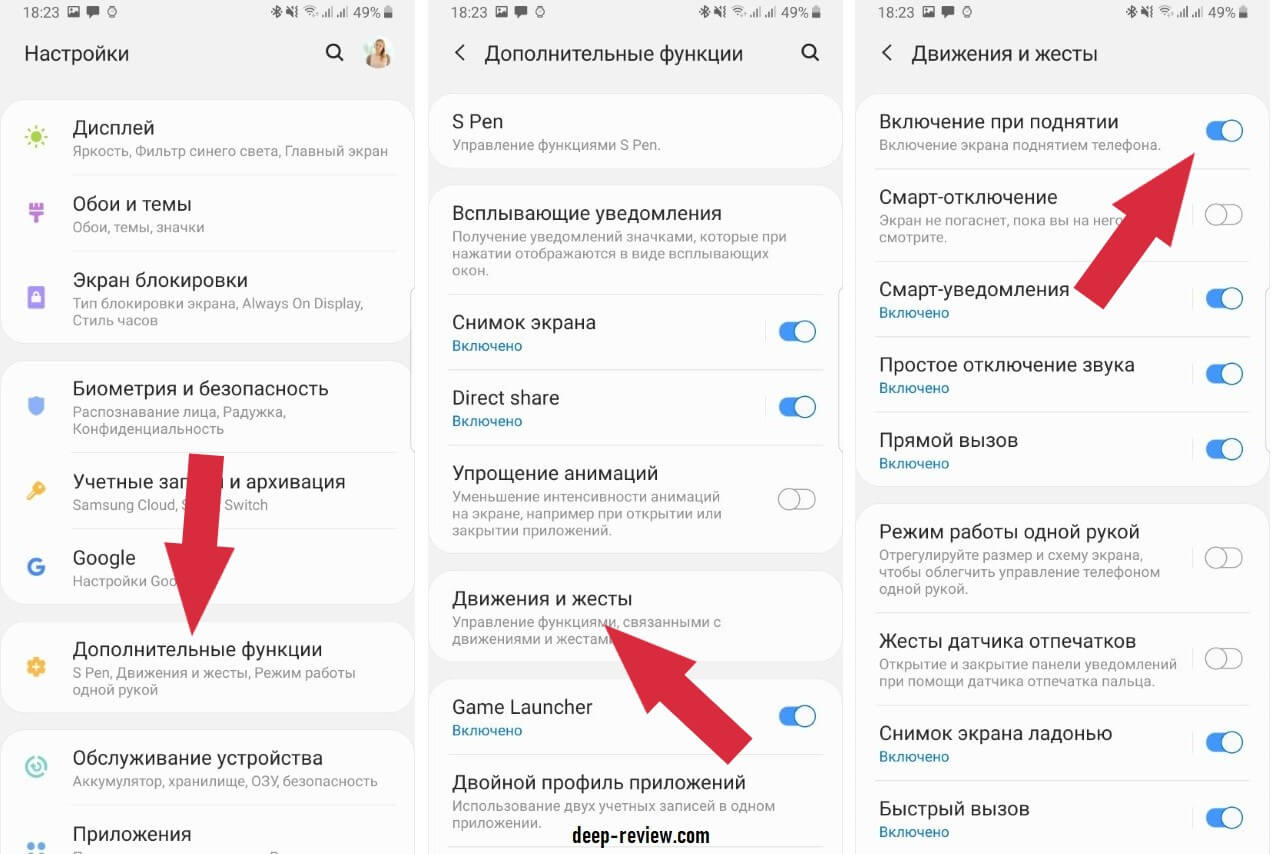This screenshot has width=1278, height=854.
Task: Go back from Движения и жесты screen
Action: pos(886,53)
